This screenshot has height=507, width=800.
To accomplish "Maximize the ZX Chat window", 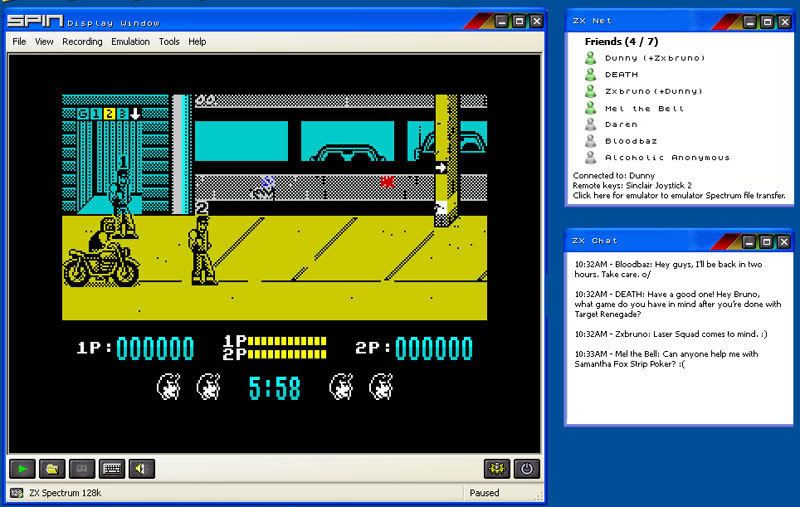I will 766,242.
